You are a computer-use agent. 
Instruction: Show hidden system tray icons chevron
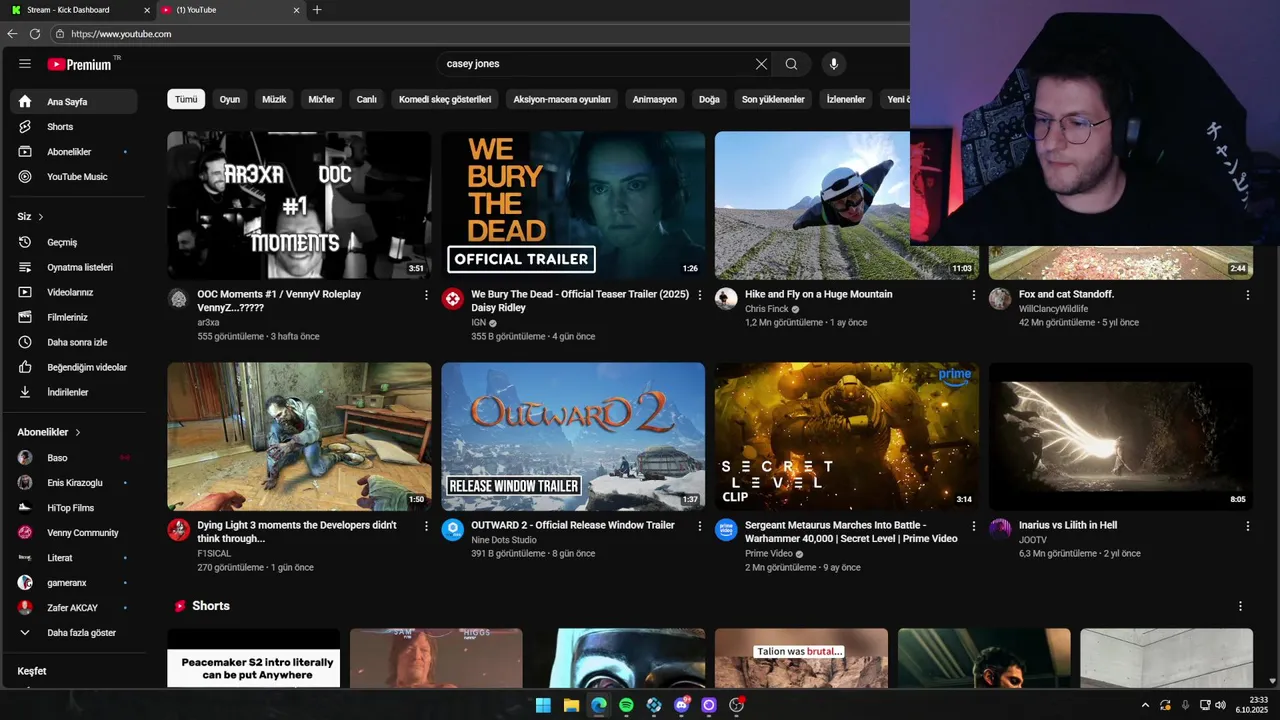(x=1145, y=705)
